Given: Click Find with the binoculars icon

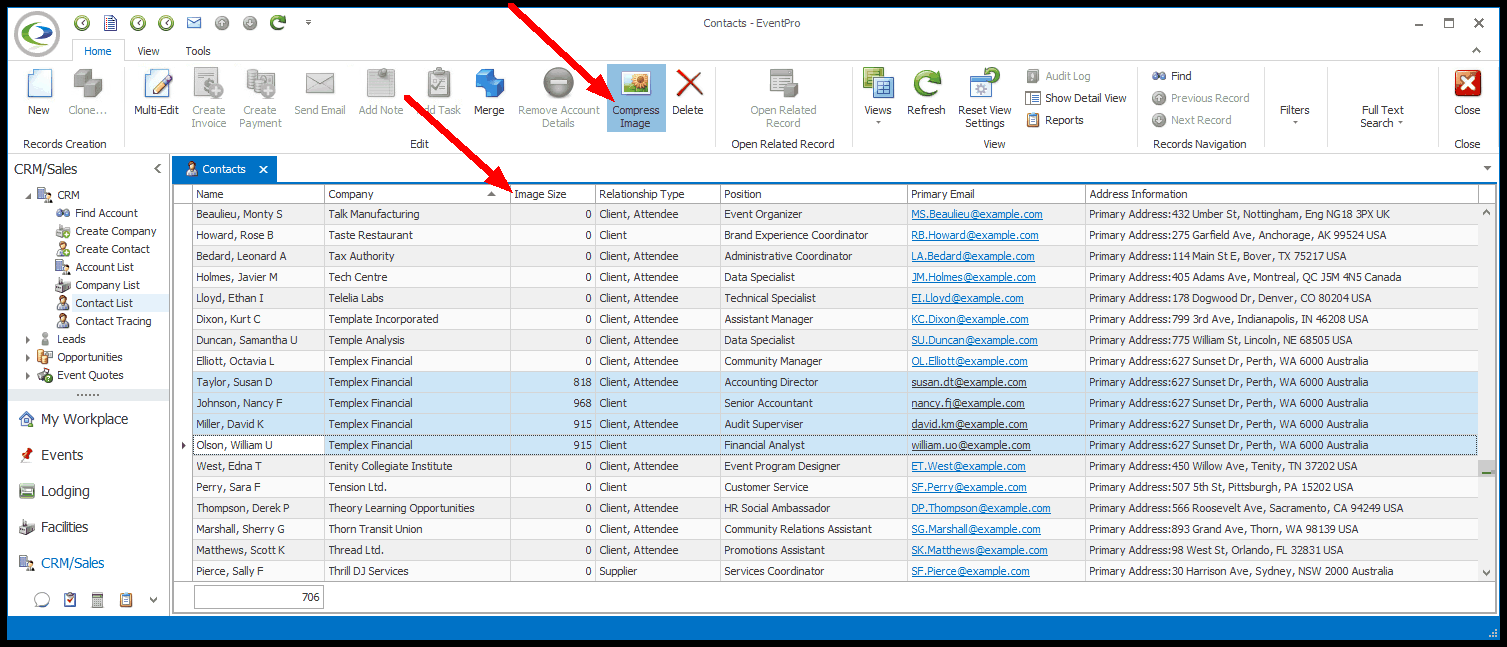Looking at the screenshot, I should pyautogui.click(x=1172, y=76).
